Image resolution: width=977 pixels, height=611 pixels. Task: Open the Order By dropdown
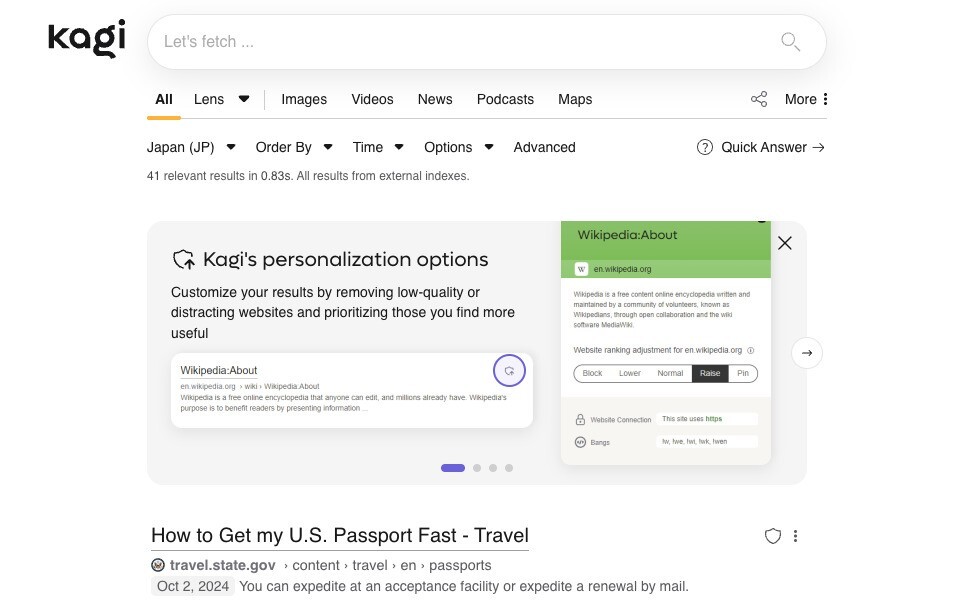294,147
